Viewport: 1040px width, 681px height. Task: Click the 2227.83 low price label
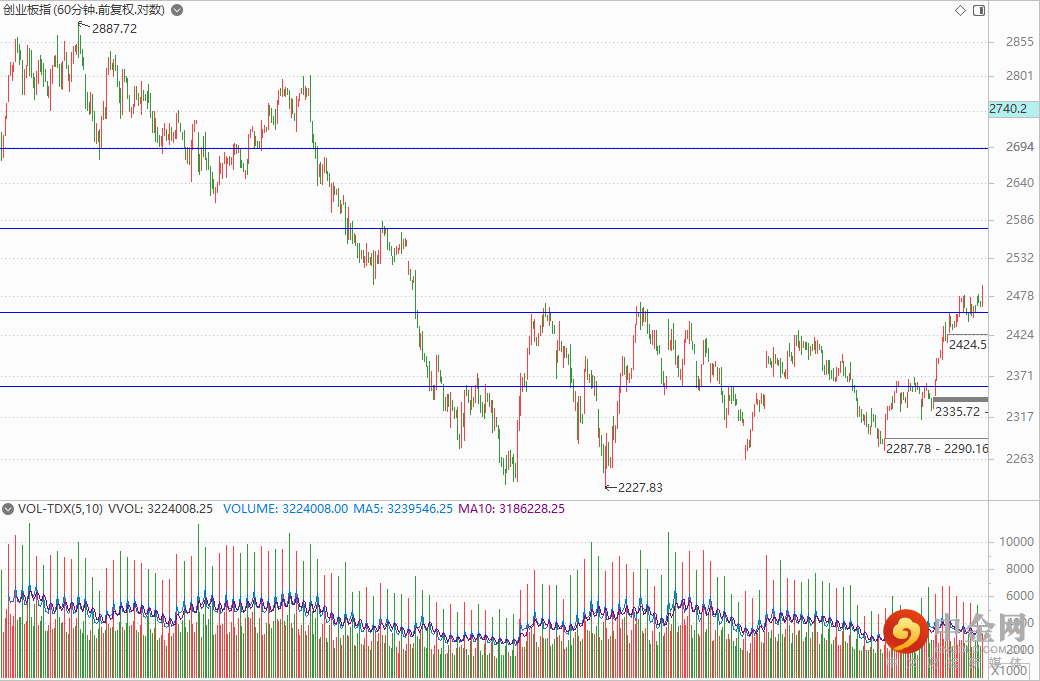pos(640,487)
